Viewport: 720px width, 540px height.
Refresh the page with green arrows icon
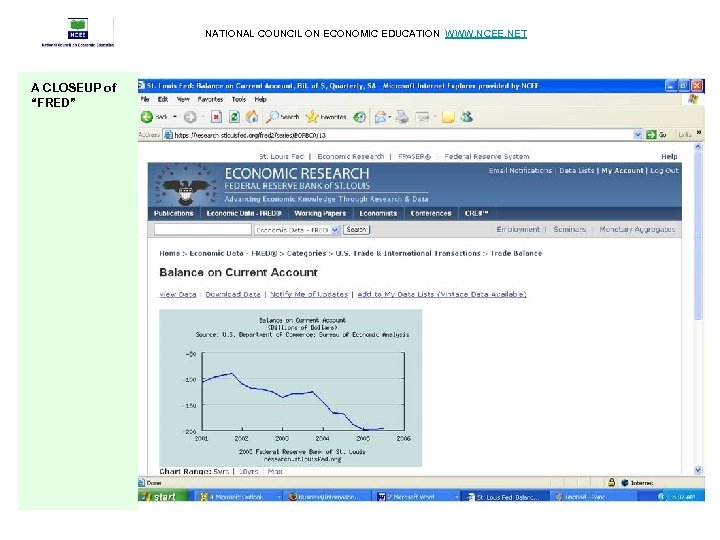pos(234,117)
